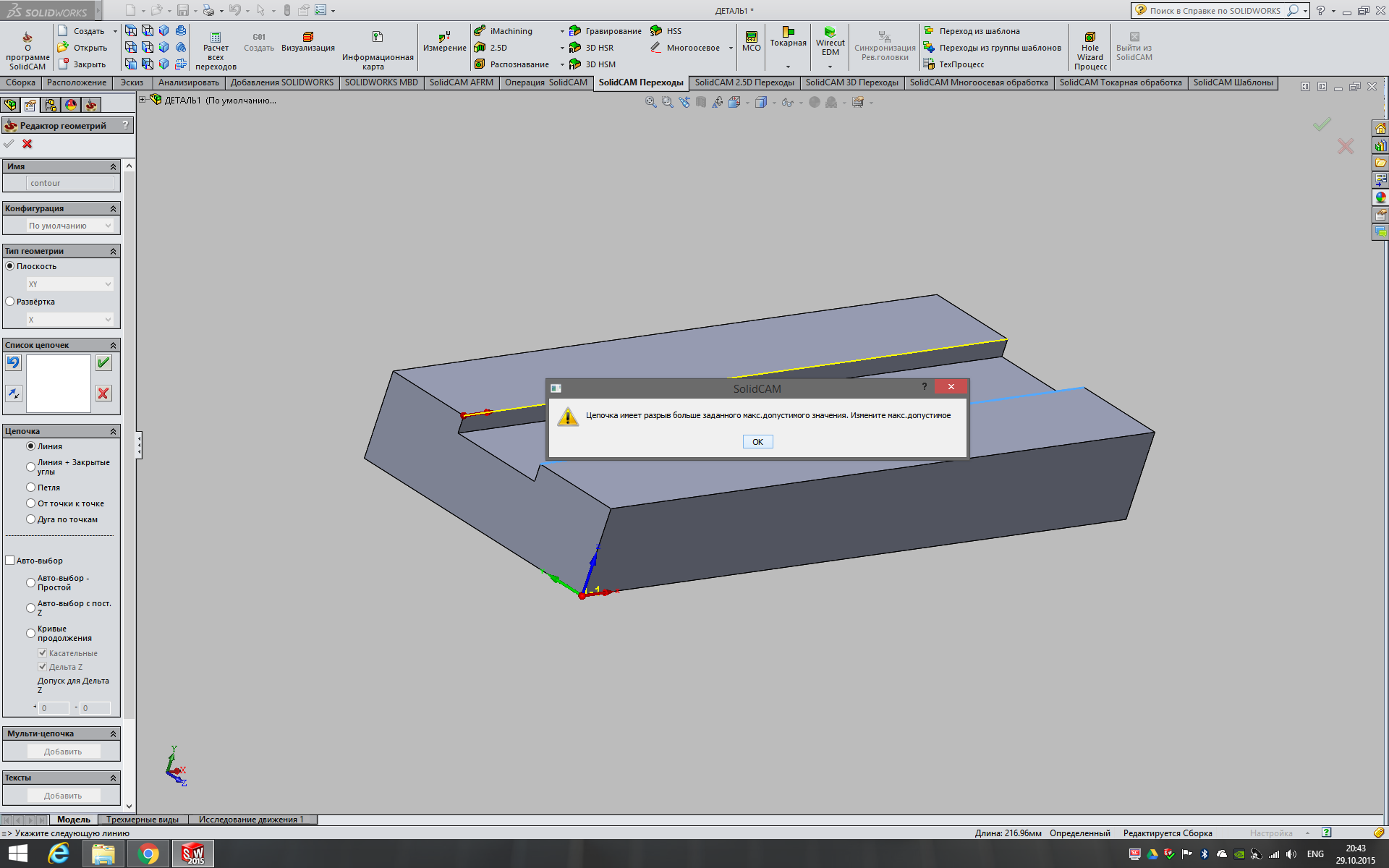Open the Wirecut EDM tool

coord(830,33)
